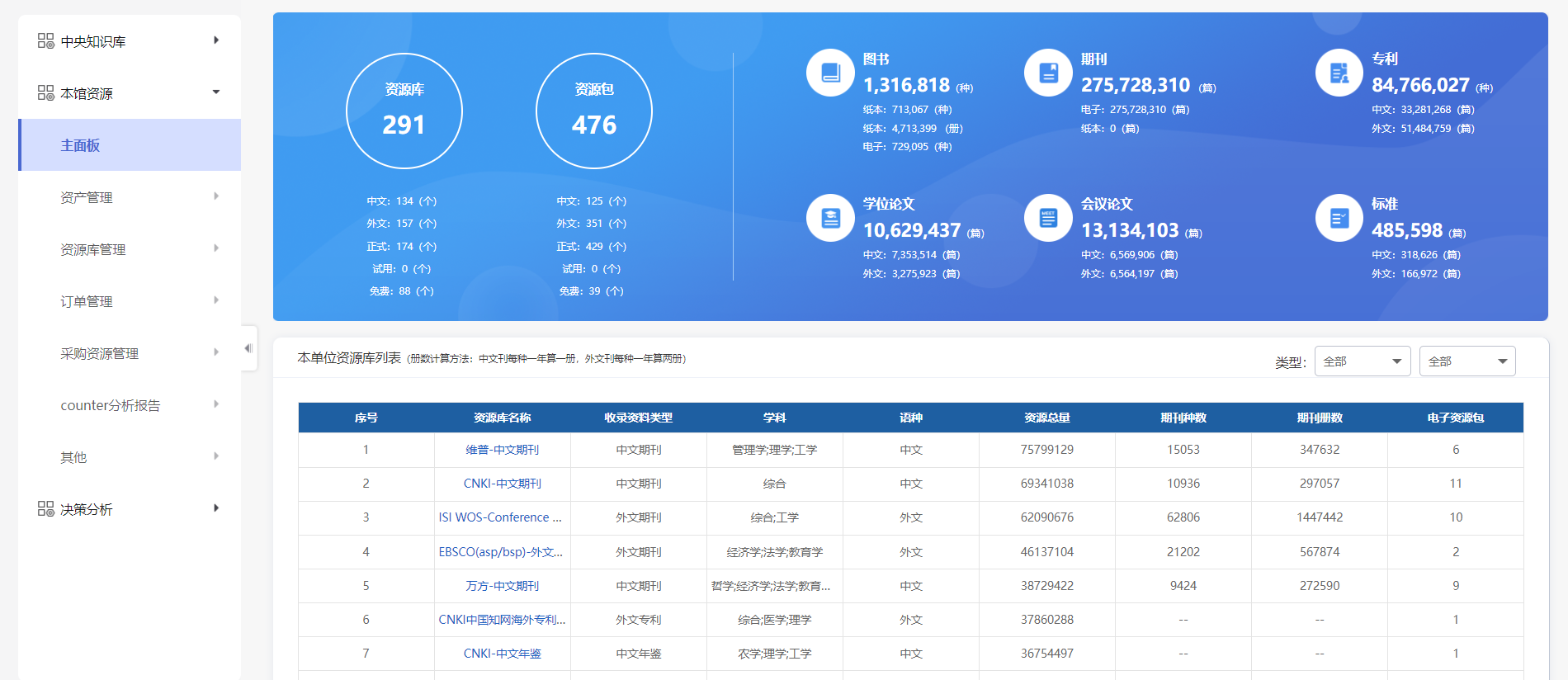Viewport: 1568px width, 680px height.
Task: Click the 期刊 journal icon
Action: tap(1047, 73)
